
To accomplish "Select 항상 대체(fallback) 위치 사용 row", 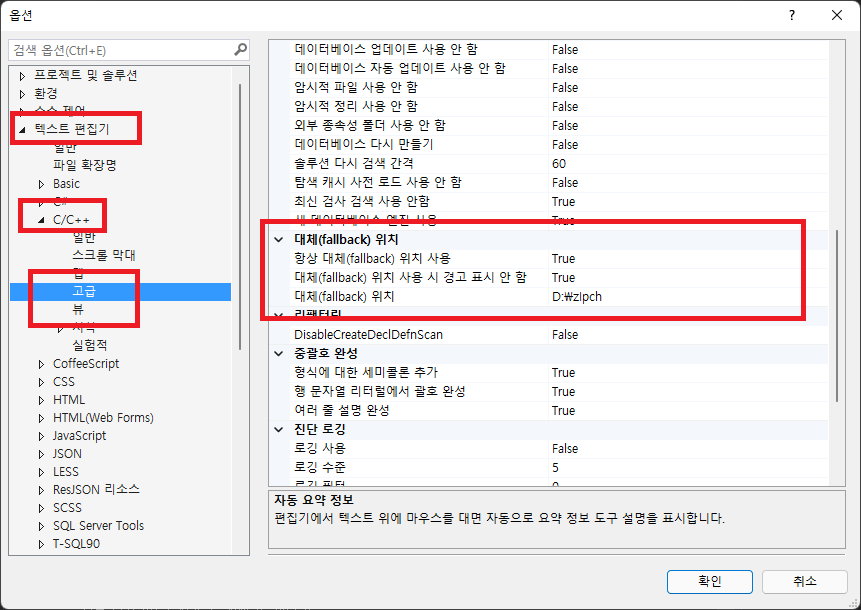I will tap(560, 259).
